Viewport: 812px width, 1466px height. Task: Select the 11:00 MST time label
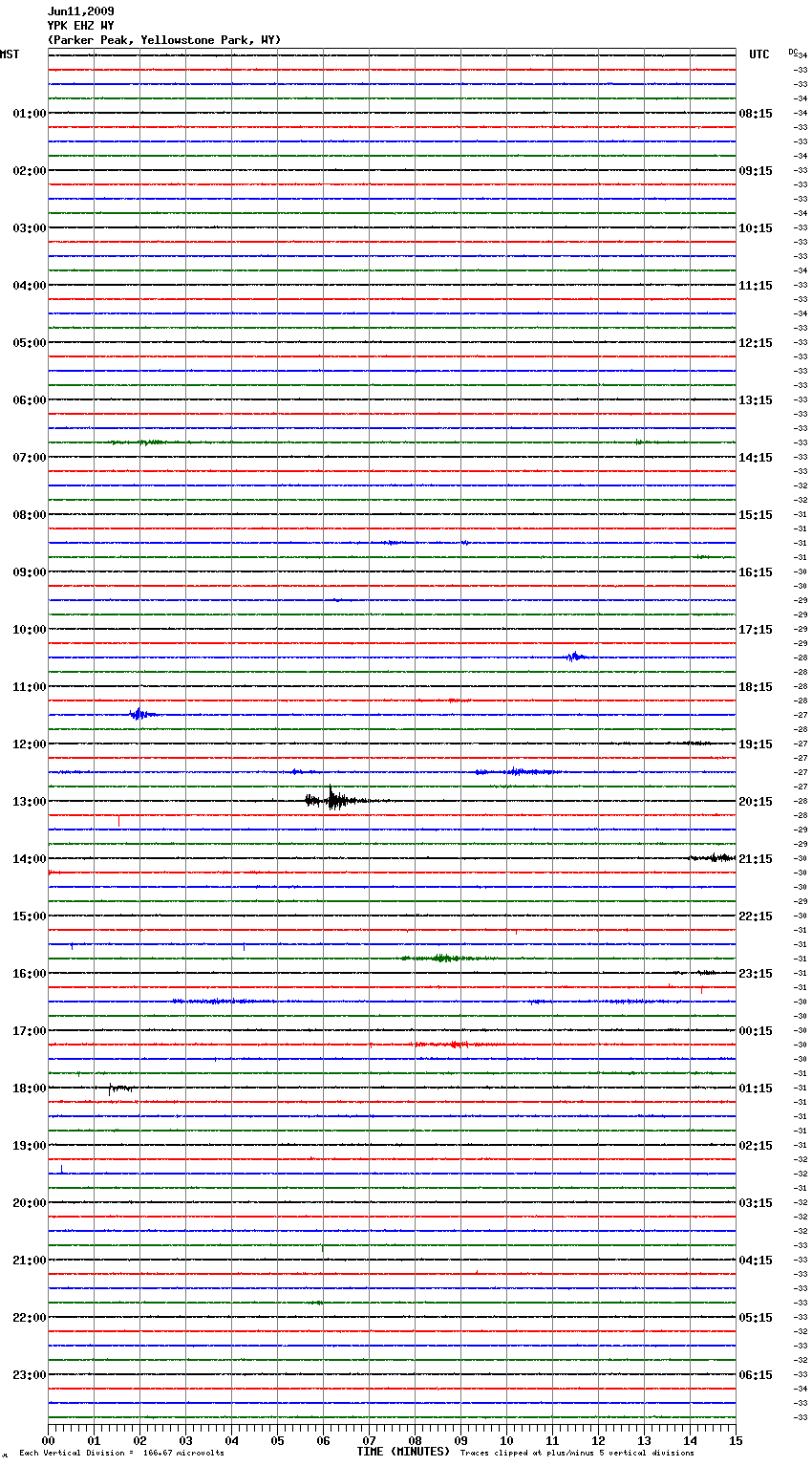[x=30, y=687]
